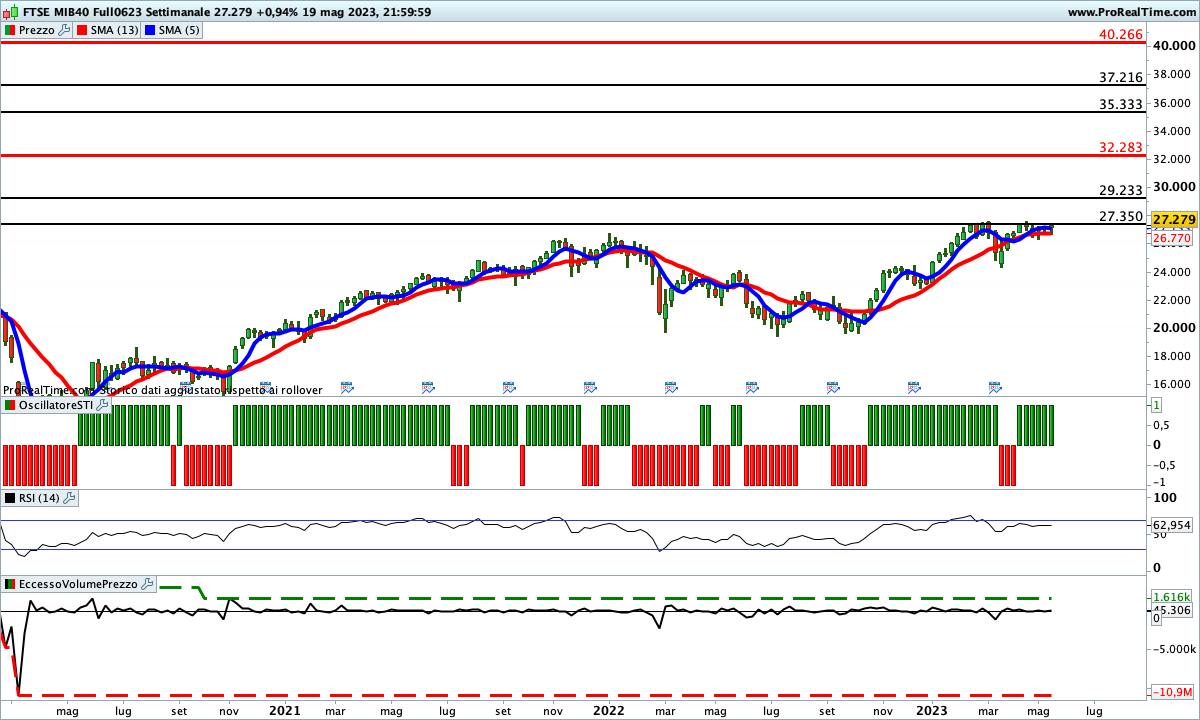Select the black horizontal line at 37.216
Image resolution: width=1200 pixels, height=720 pixels.
coord(574,86)
